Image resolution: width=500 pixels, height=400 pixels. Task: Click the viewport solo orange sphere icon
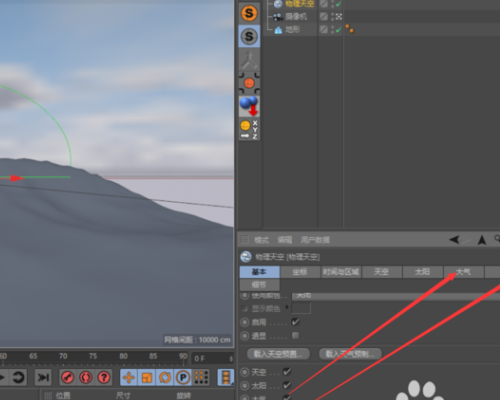point(249,83)
